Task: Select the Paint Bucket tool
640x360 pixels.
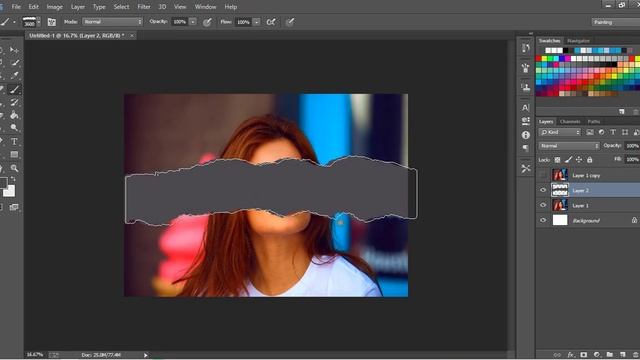Action: point(15,115)
